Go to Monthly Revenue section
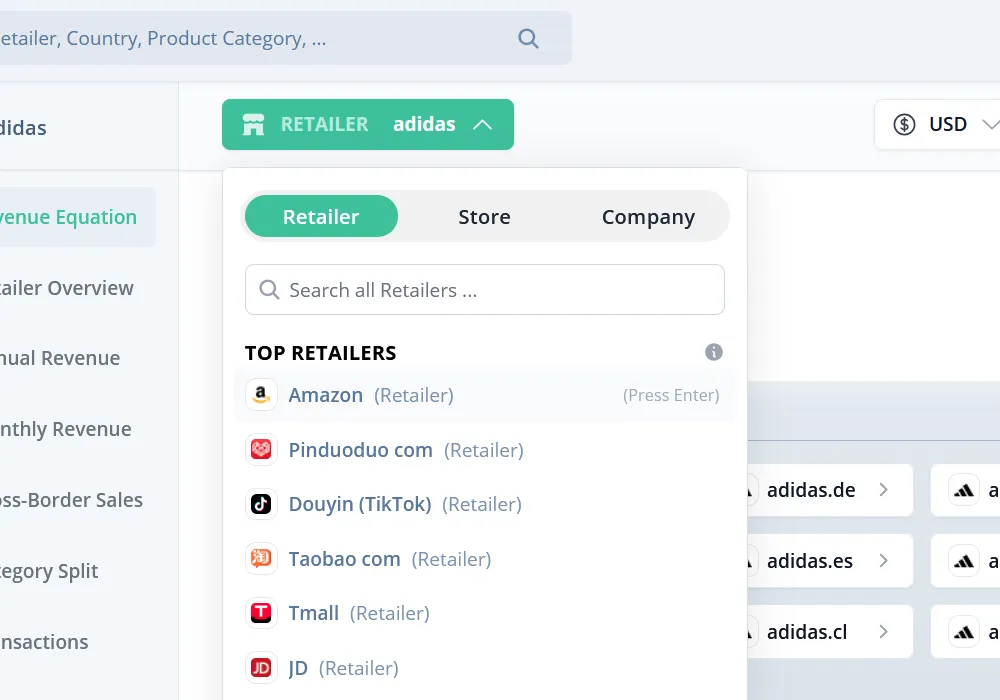This screenshot has width=1000, height=700. pyautogui.click(x=66, y=429)
